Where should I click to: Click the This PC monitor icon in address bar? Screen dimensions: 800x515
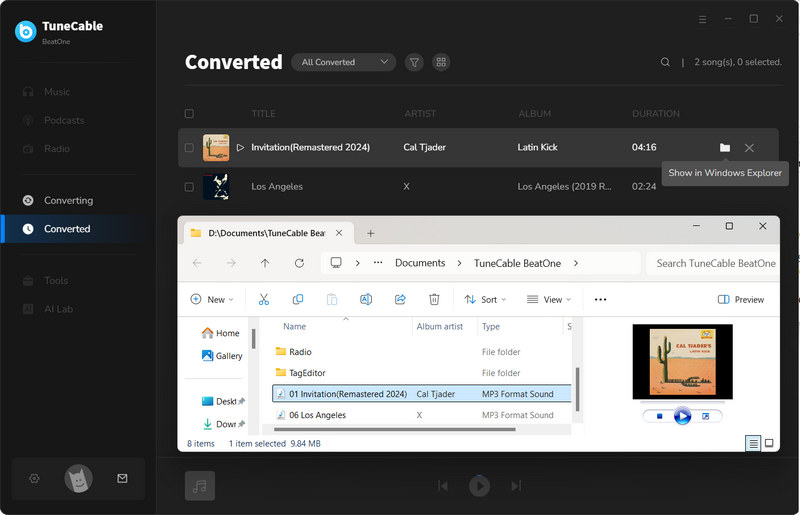click(336, 263)
